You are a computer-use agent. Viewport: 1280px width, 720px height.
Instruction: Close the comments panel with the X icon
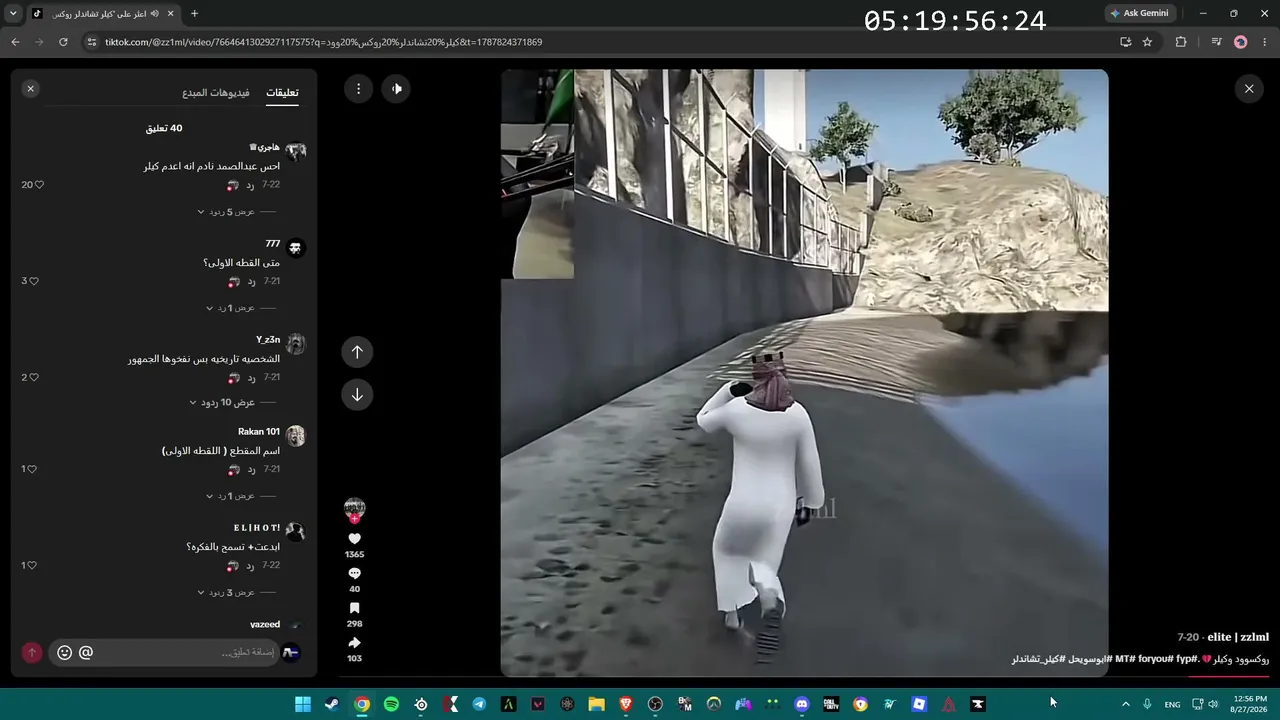[30, 89]
